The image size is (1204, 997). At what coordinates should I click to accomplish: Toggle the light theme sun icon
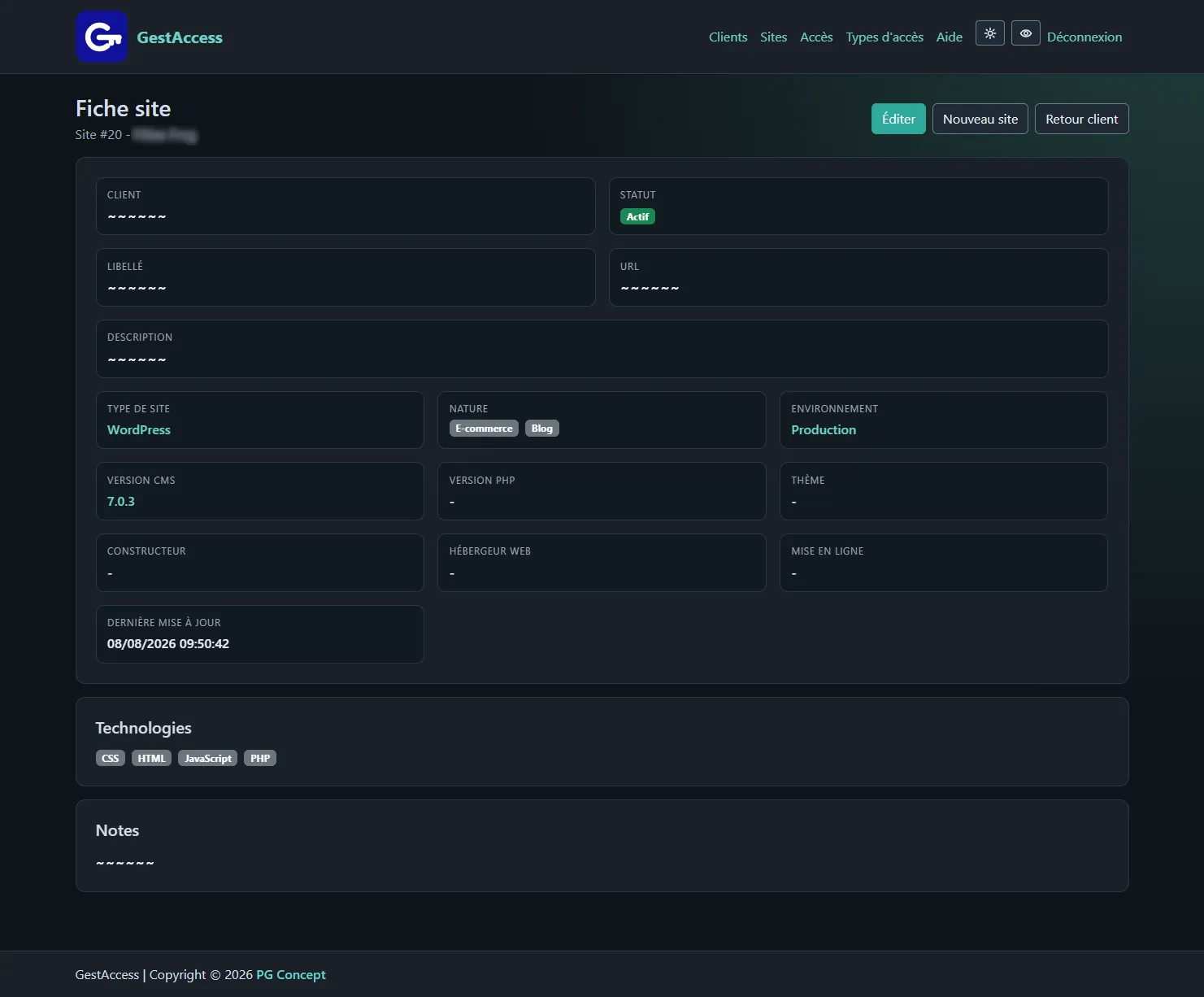[989, 33]
